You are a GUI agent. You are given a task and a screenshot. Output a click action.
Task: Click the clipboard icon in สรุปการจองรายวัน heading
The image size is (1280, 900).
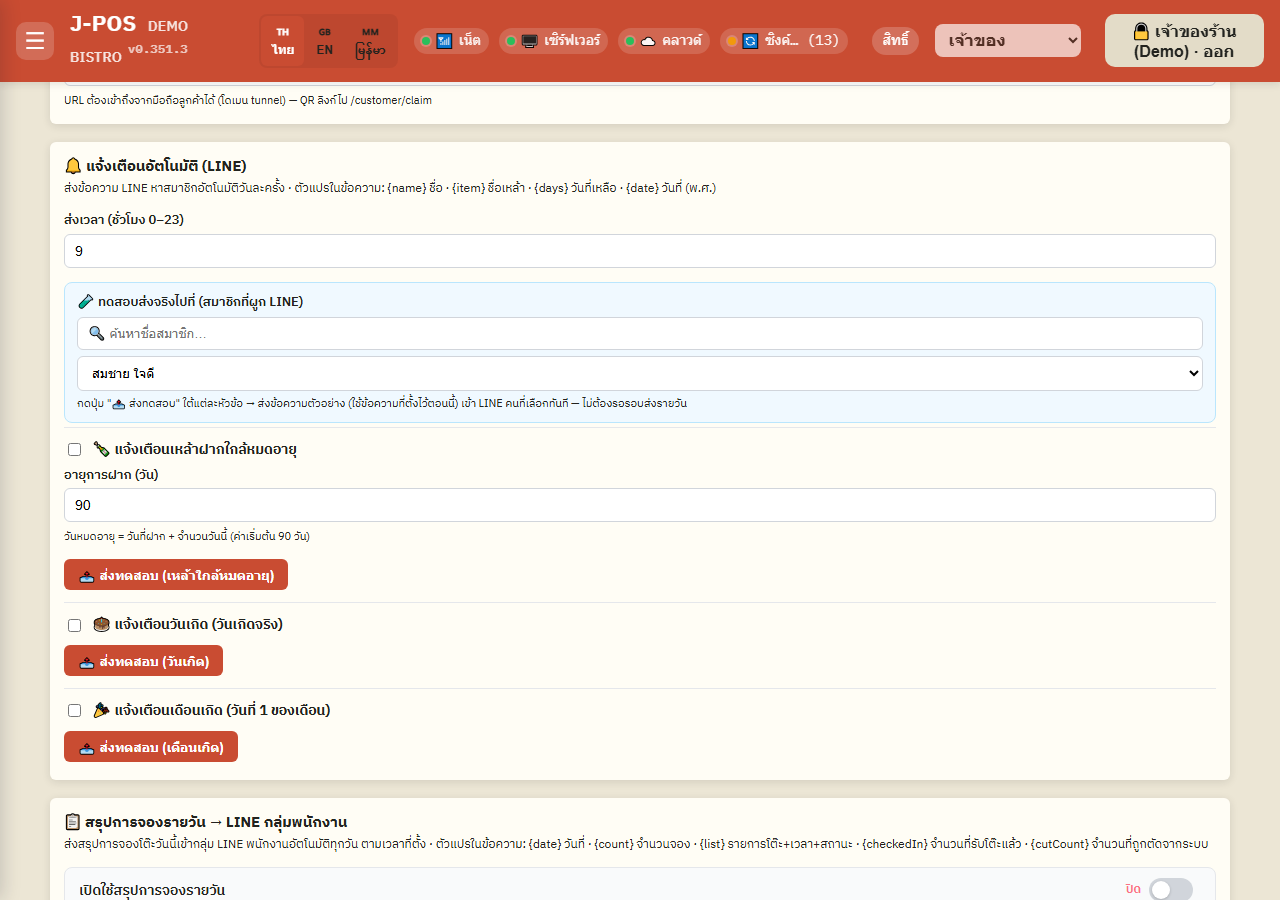[73, 822]
